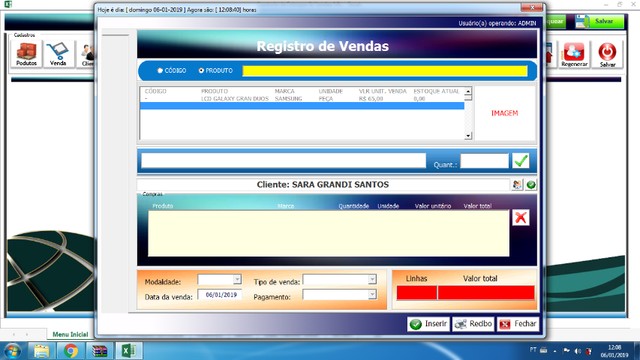Select the PRODUTO radio button
Viewport: 640px width, 360px height.
pos(201,71)
